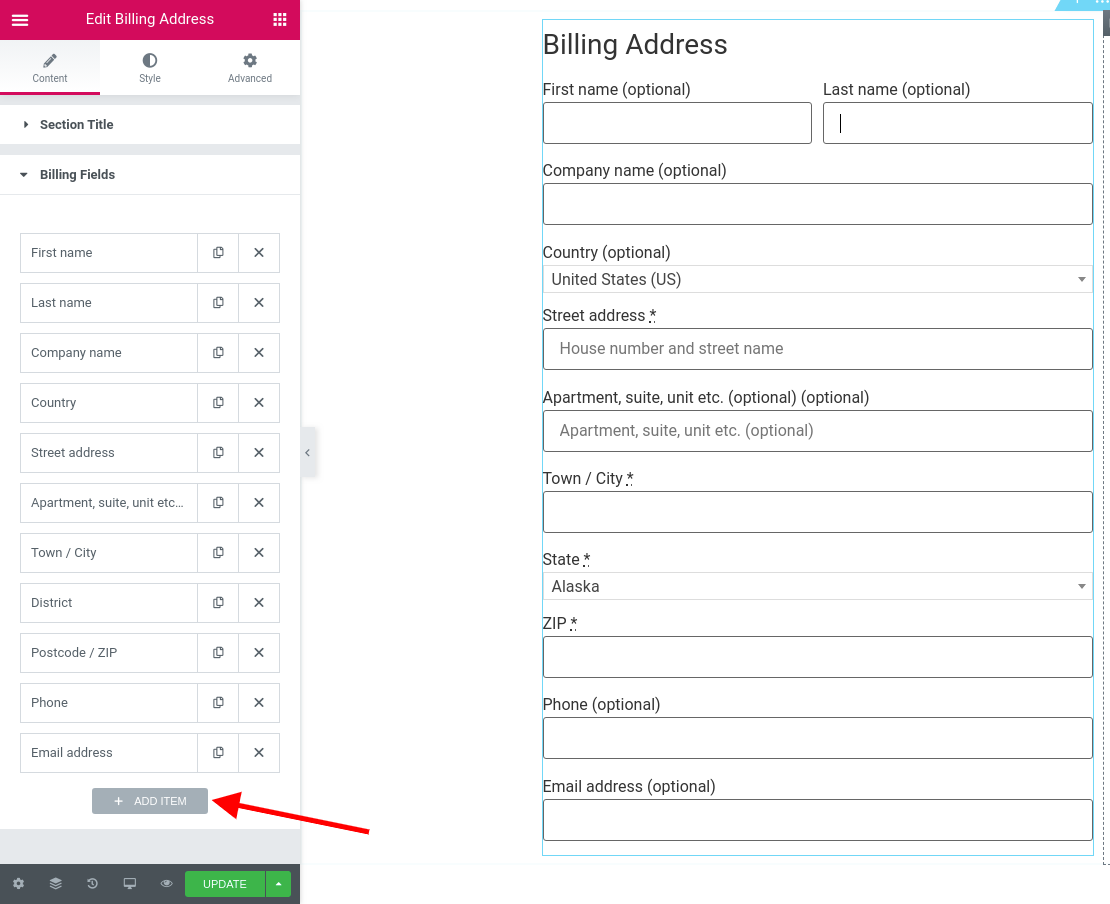1110x904 pixels.
Task: Switch responsive mode device view
Action: (130, 883)
